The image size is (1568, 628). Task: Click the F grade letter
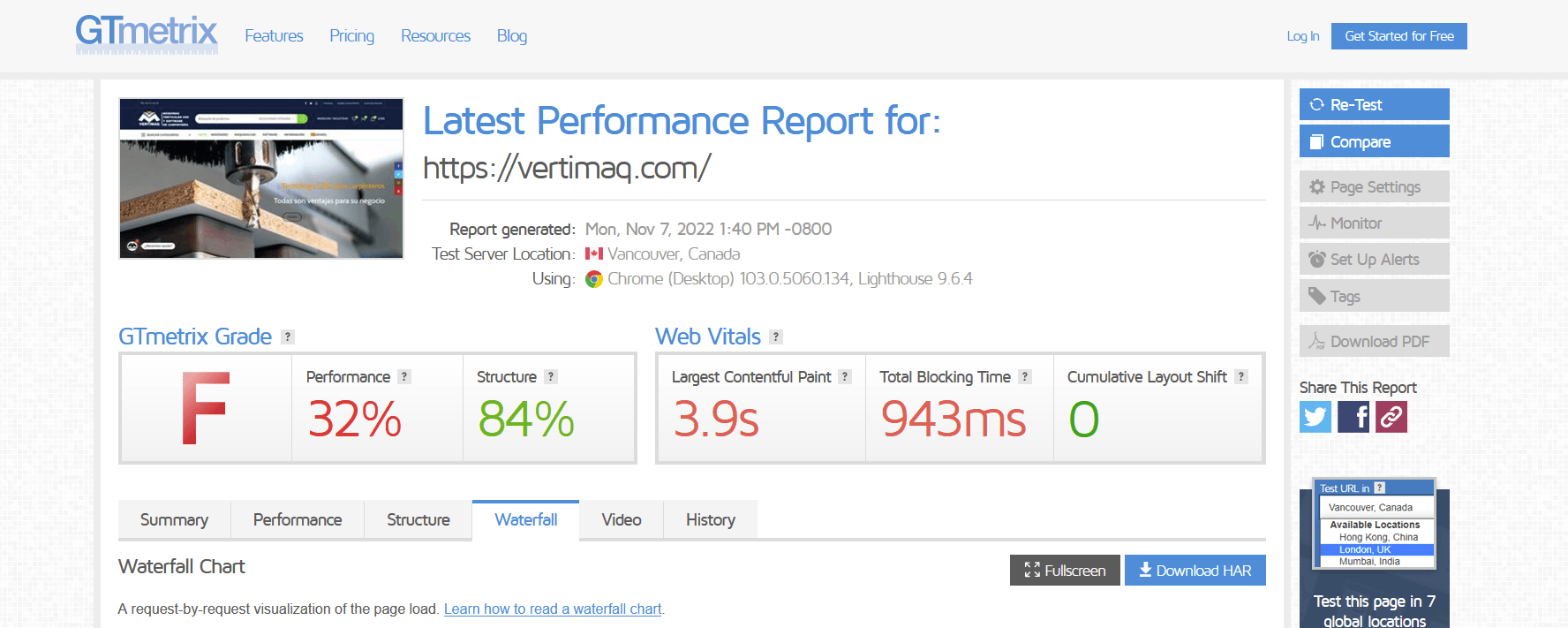click(x=205, y=408)
